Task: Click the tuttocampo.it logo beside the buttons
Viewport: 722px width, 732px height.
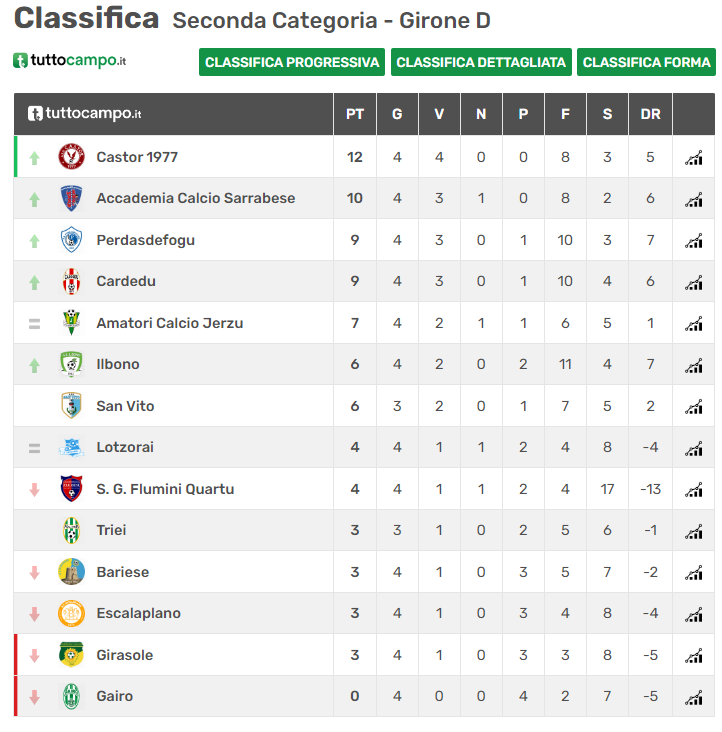Action: [70, 61]
